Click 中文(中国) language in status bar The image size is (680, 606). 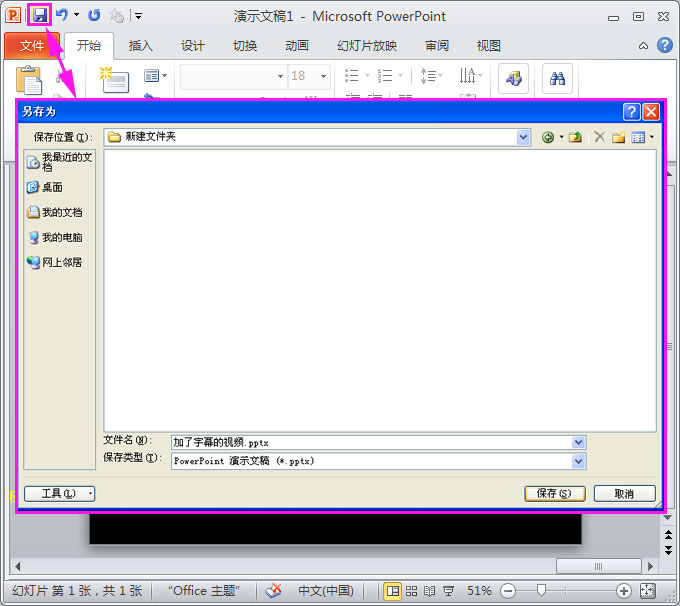click(x=326, y=591)
